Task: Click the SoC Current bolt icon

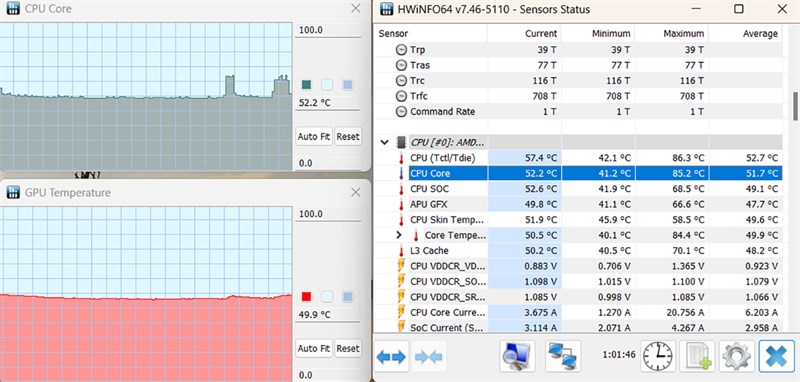Action: pyautogui.click(x=401, y=327)
